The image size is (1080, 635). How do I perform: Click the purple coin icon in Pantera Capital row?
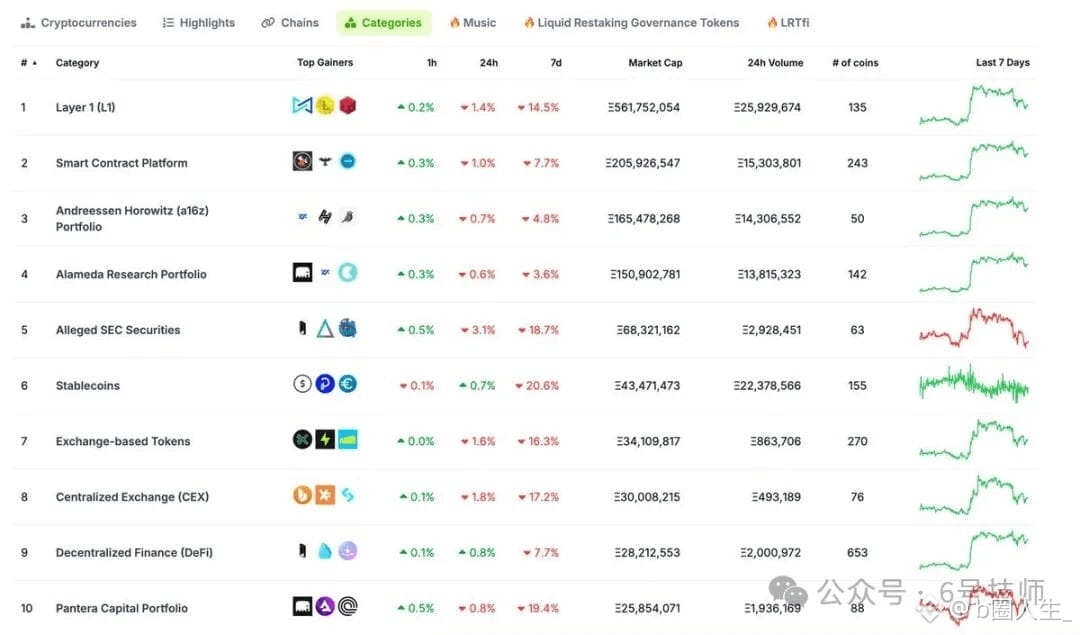(x=325, y=607)
